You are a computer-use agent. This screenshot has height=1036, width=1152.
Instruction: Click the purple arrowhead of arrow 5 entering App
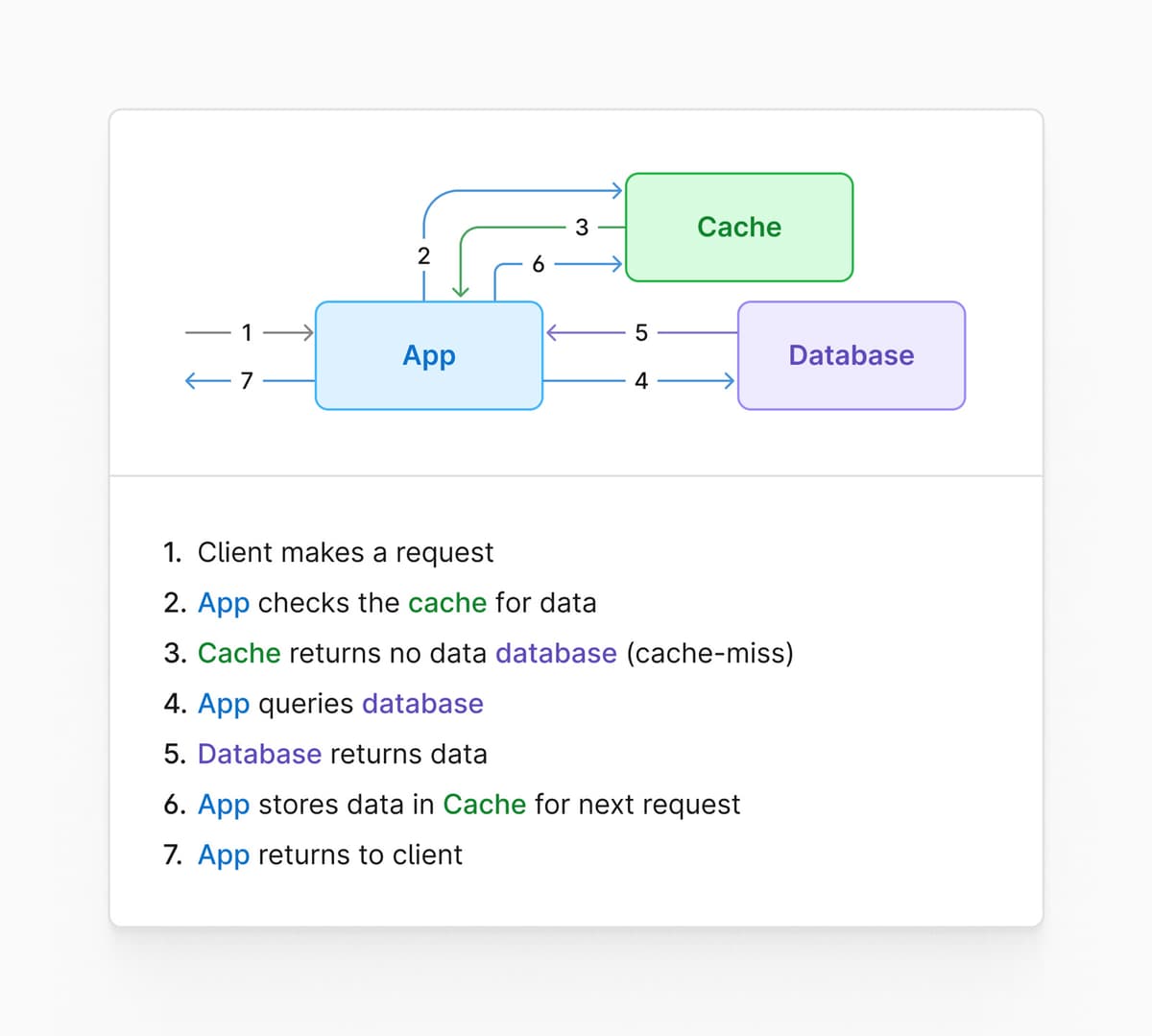(x=553, y=333)
